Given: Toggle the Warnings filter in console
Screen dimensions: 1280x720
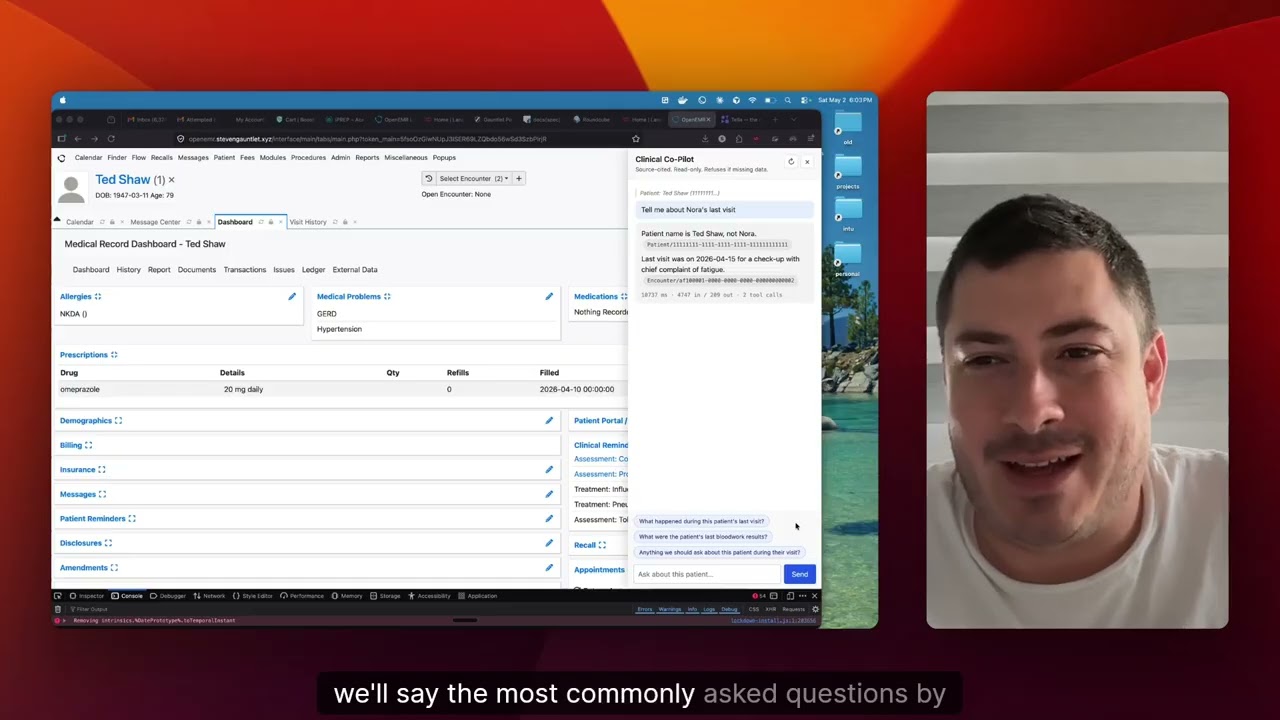Looking at the screenshot, I should (x=669, y=609).
